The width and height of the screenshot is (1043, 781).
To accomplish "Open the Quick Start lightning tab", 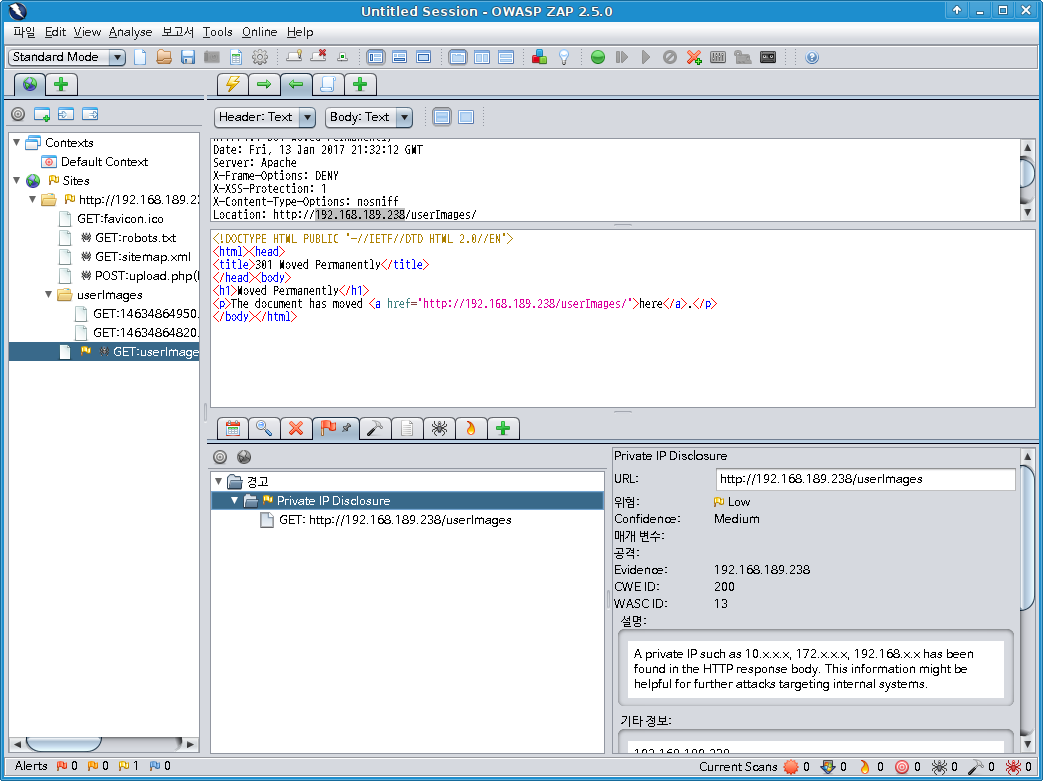I will pyautogui.click(x=233, y=84).
